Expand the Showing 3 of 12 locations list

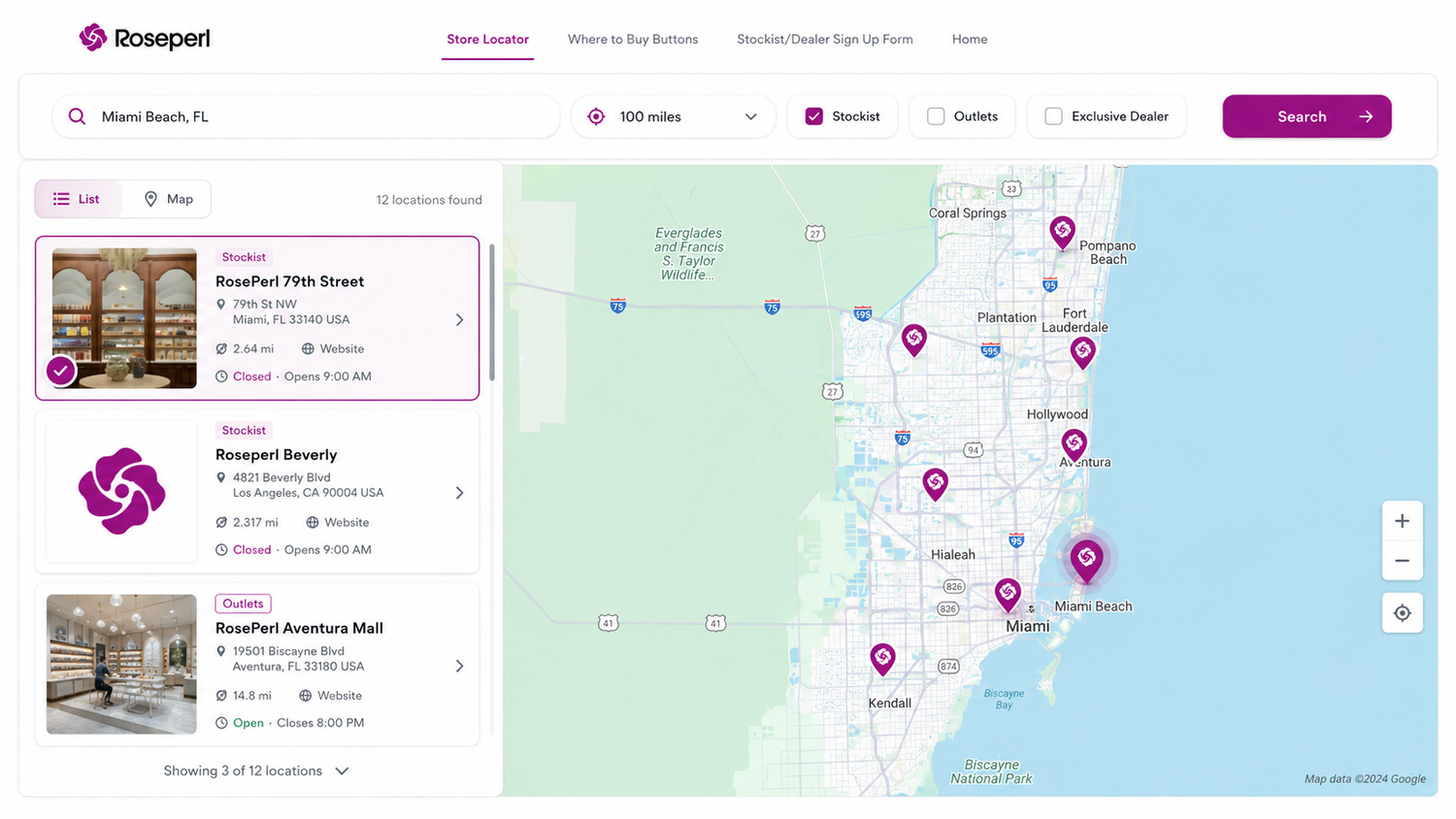coord(256,770)
